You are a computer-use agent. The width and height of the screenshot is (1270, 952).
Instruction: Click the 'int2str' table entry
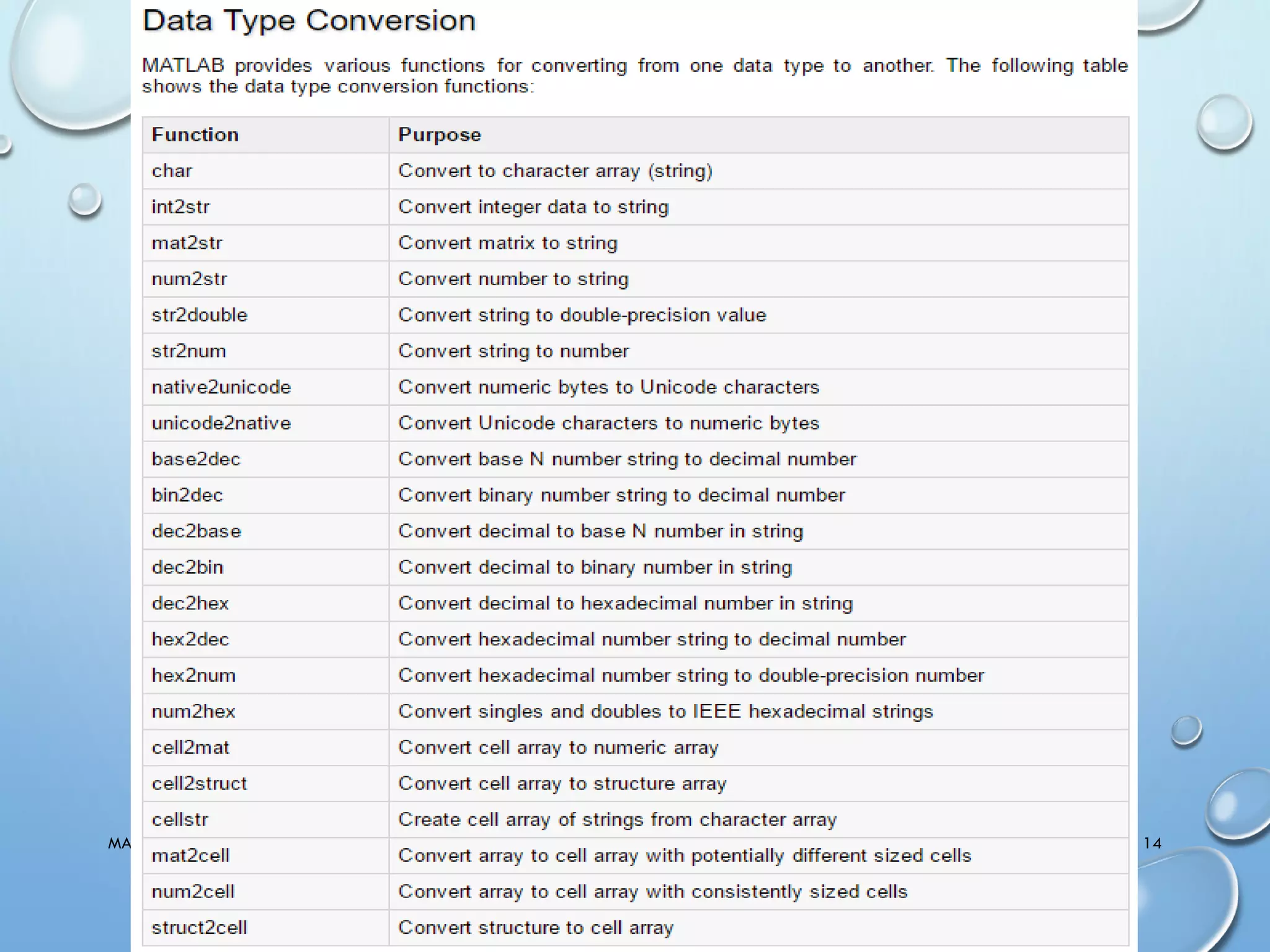[180, 206]
